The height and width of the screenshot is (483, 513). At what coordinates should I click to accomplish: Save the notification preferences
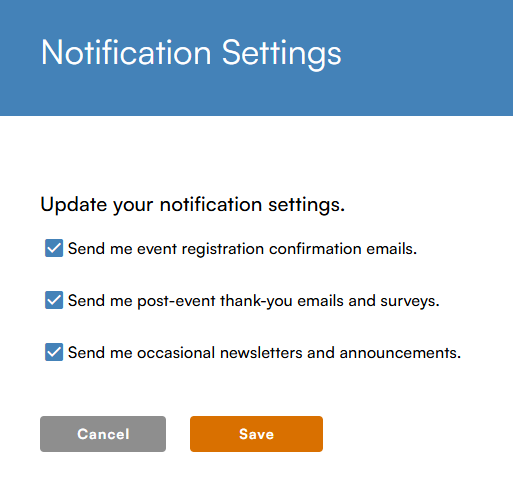[x=256, y=434]
